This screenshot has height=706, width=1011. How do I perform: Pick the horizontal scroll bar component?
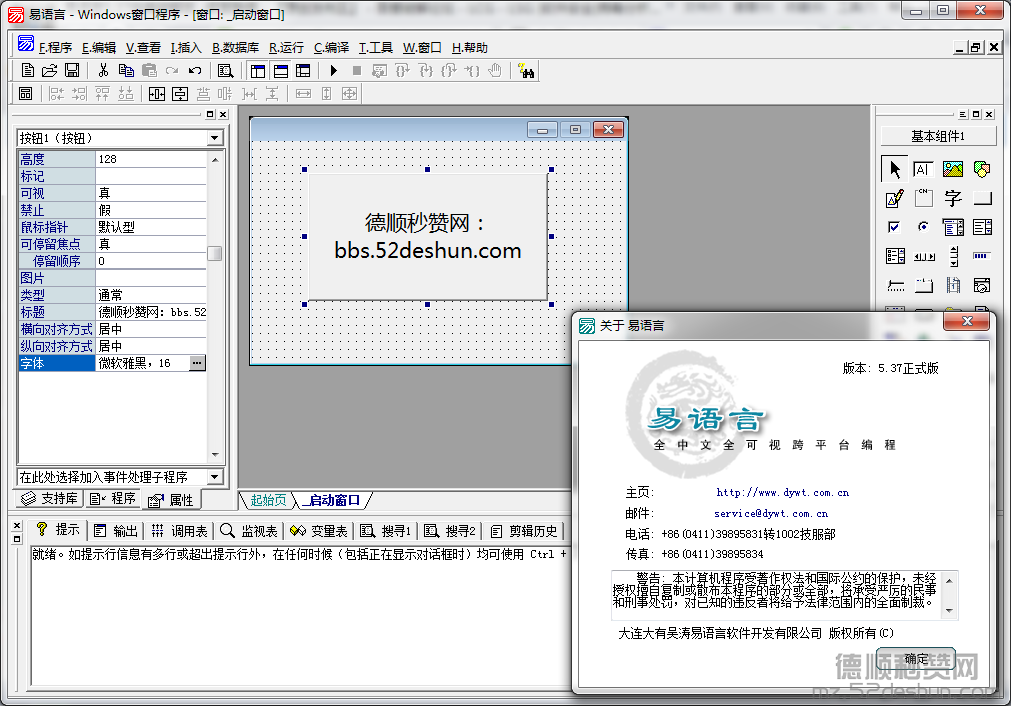[923, 256]
